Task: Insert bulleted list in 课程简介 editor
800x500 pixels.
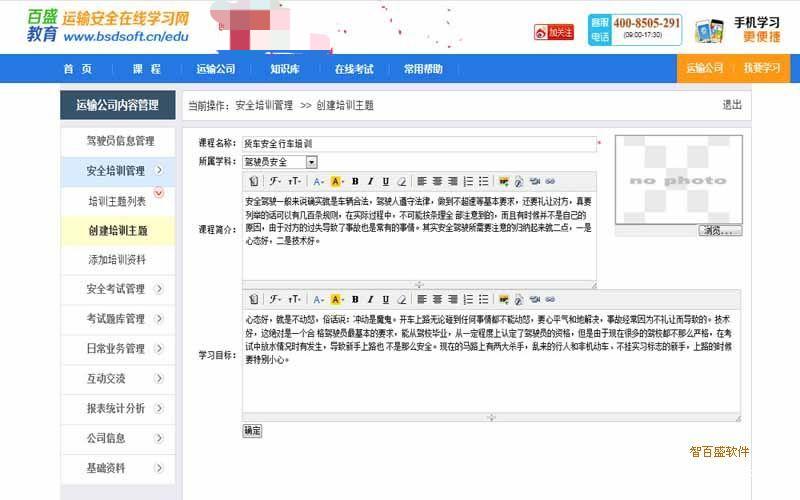Action: click(x=484, y=181)
